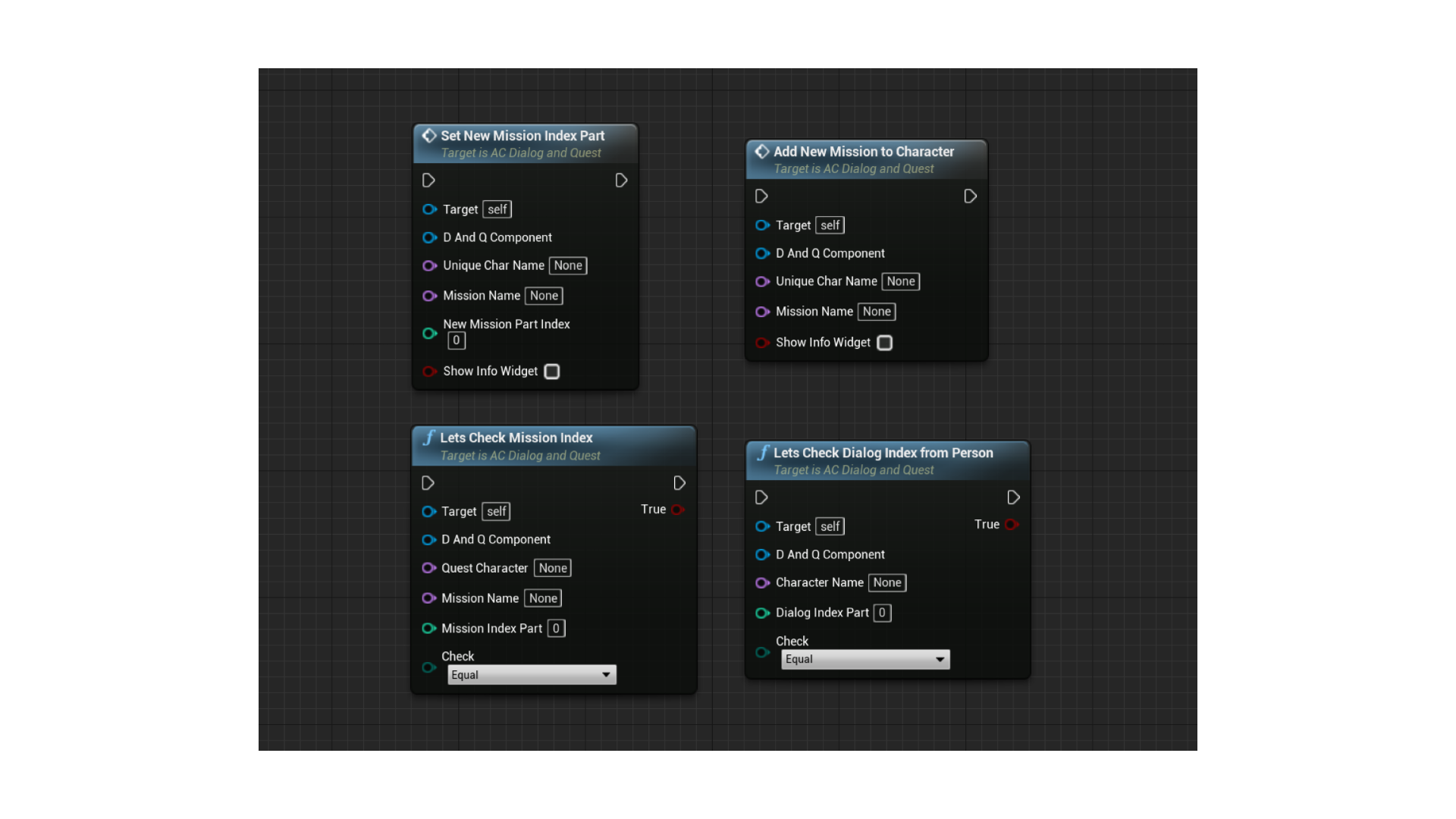Screen dimensions: 1456x819
Task: Select the Set New Mission Index Part node header
Action: [x=523, y=136]
